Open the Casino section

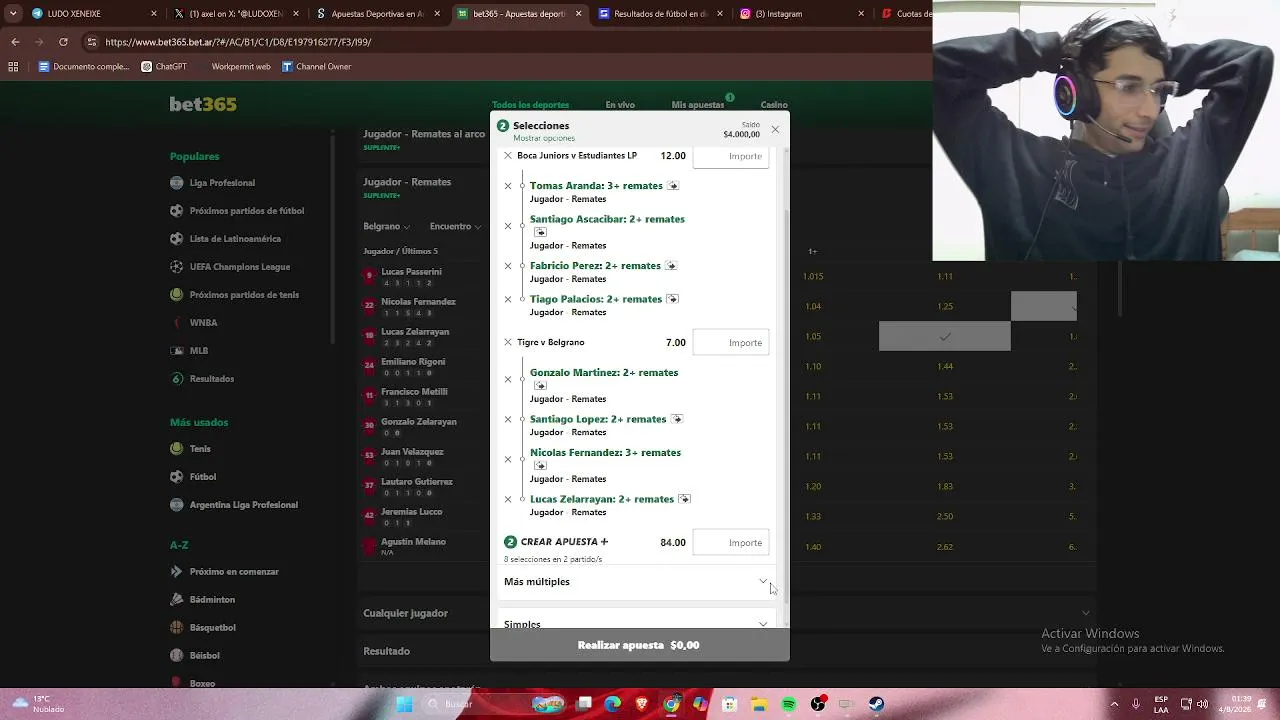pos(774,105)
